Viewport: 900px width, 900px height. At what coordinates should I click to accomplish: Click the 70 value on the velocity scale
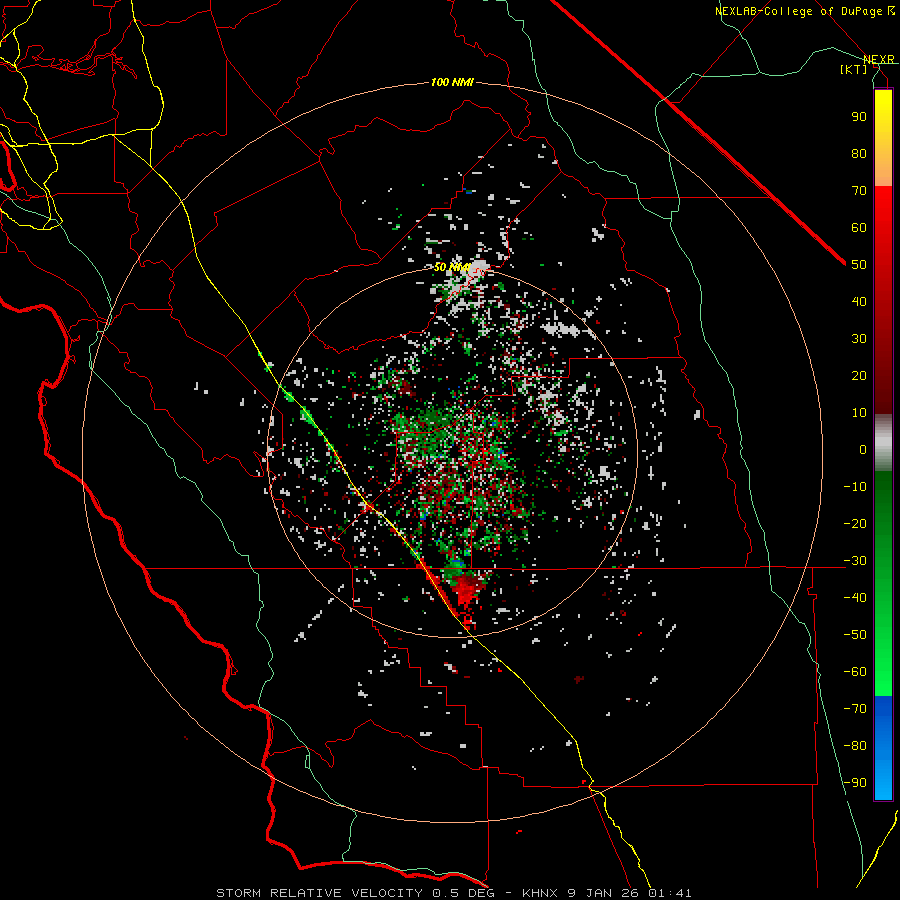(x=859, y=191)
